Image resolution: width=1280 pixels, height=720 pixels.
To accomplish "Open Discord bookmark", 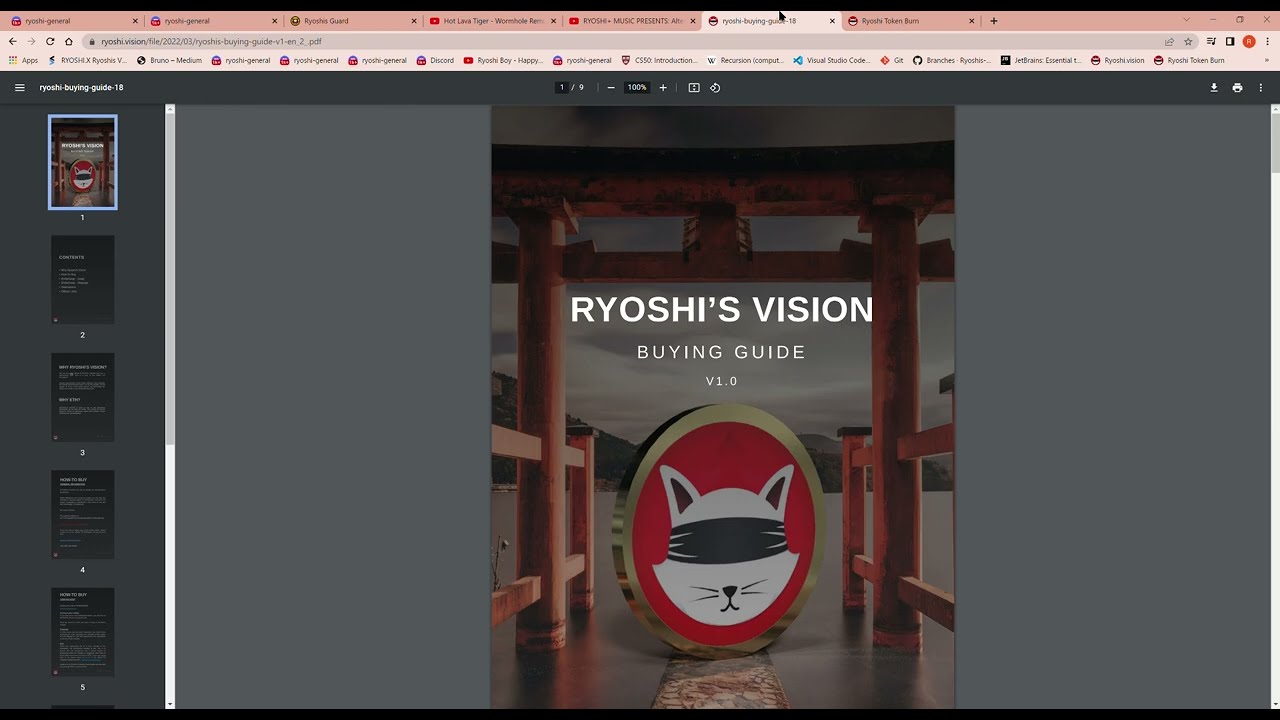I will (435, 60).
